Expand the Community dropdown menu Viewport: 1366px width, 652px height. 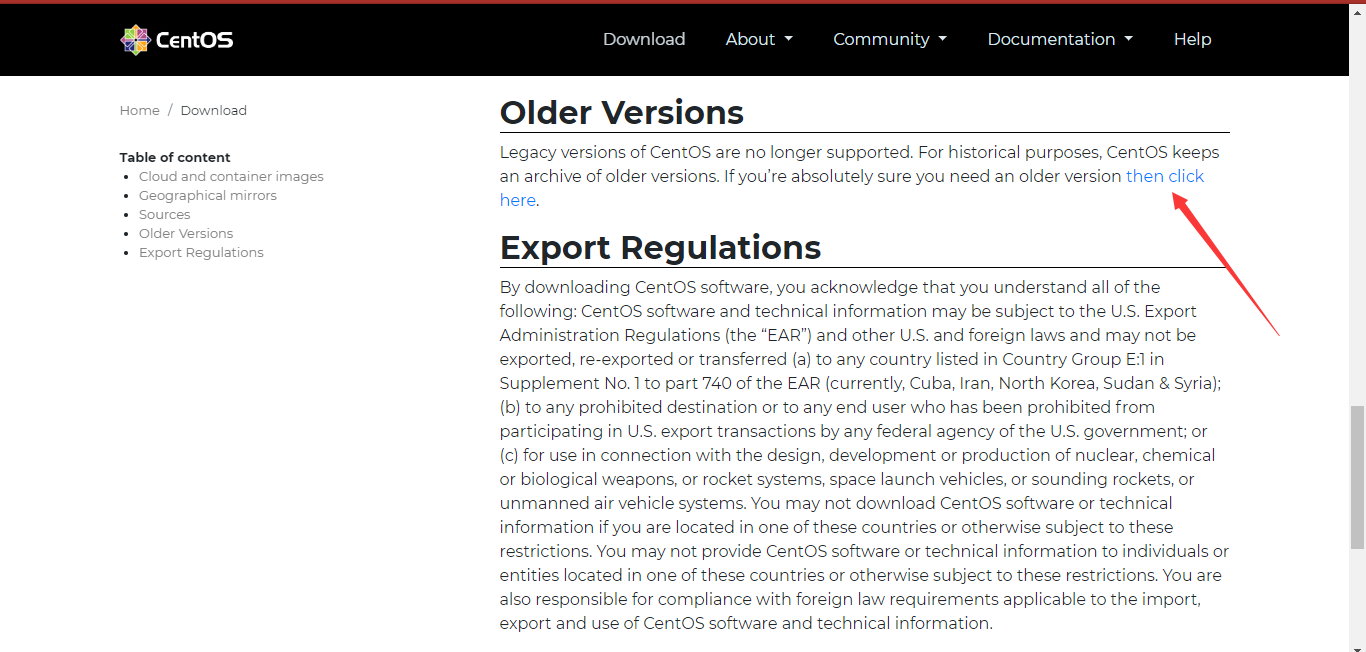[x=890, y=39]
